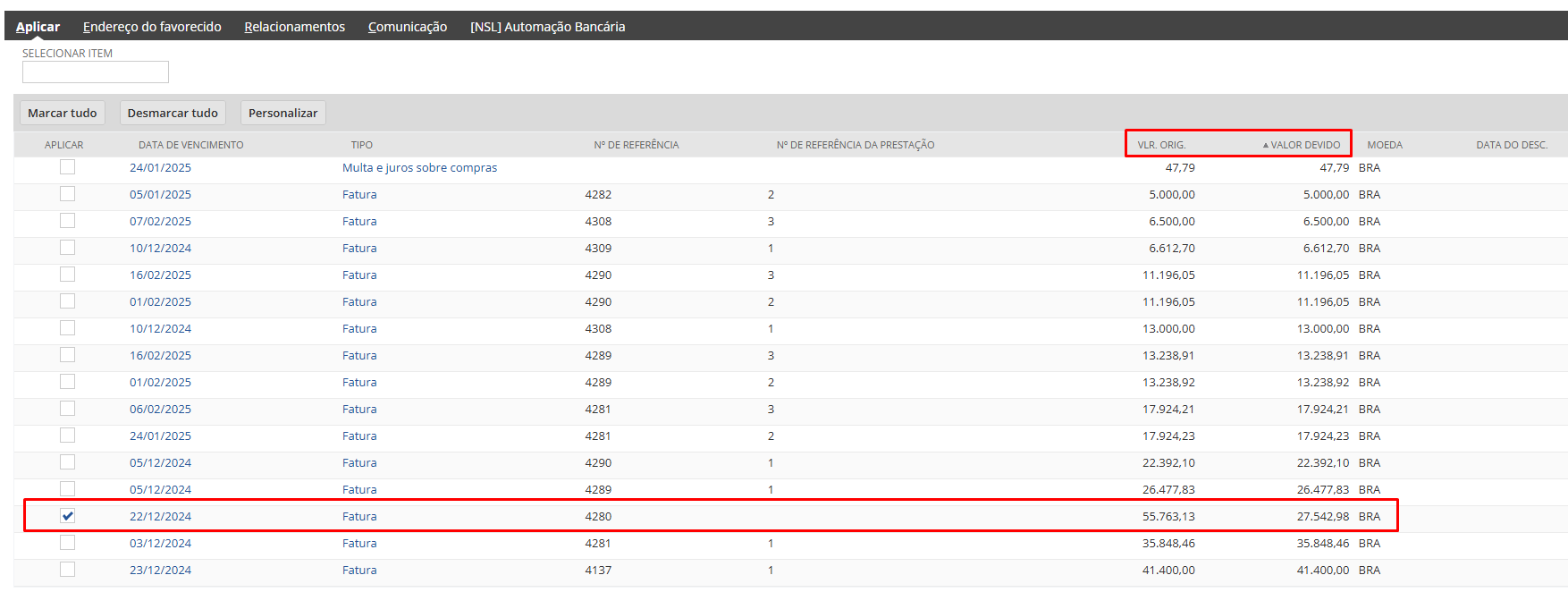The width and height of the screenshot is (1568, 609).
Task: Sort by Vlr. Orig. column header
Action: click(1161, 145)
